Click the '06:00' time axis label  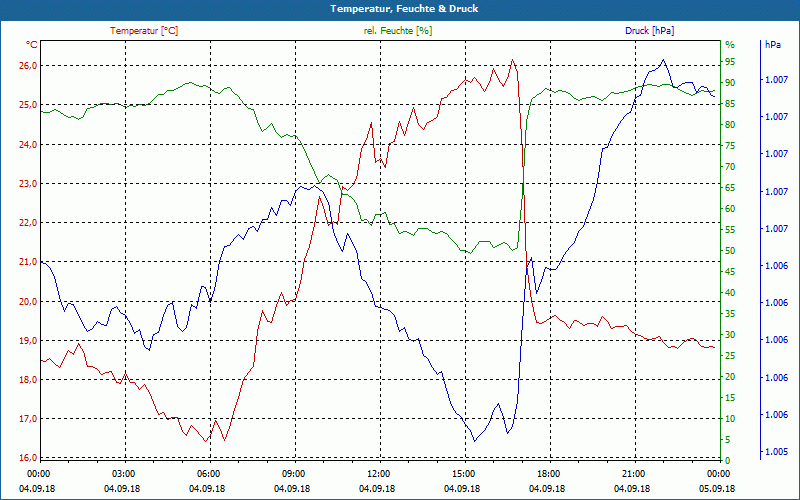pyautogui.click(x=209, y=474)
